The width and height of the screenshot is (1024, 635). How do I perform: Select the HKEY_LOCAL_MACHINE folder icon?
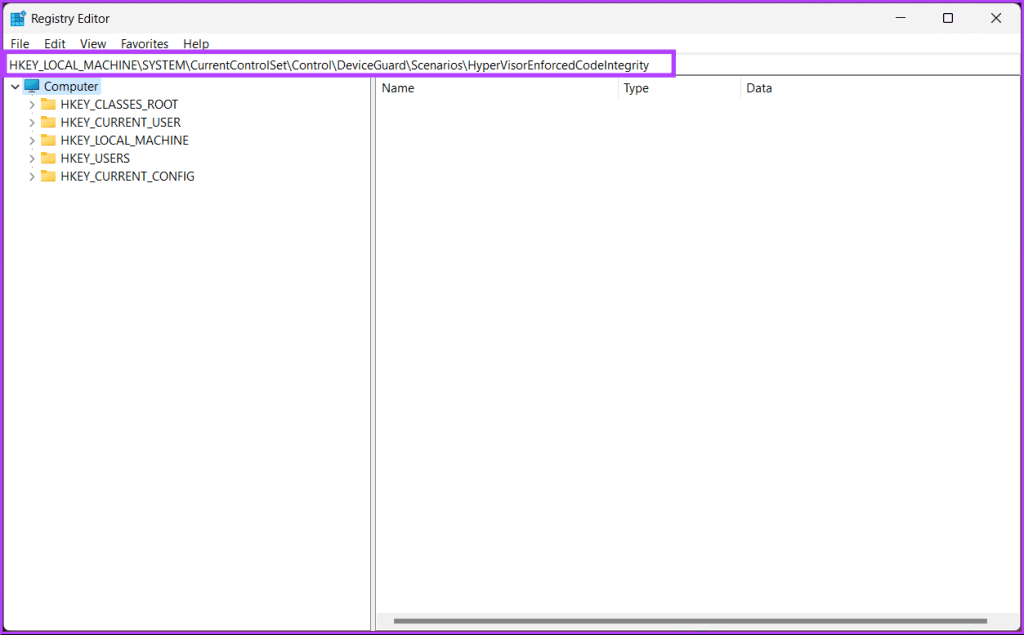tap(49, 140)
